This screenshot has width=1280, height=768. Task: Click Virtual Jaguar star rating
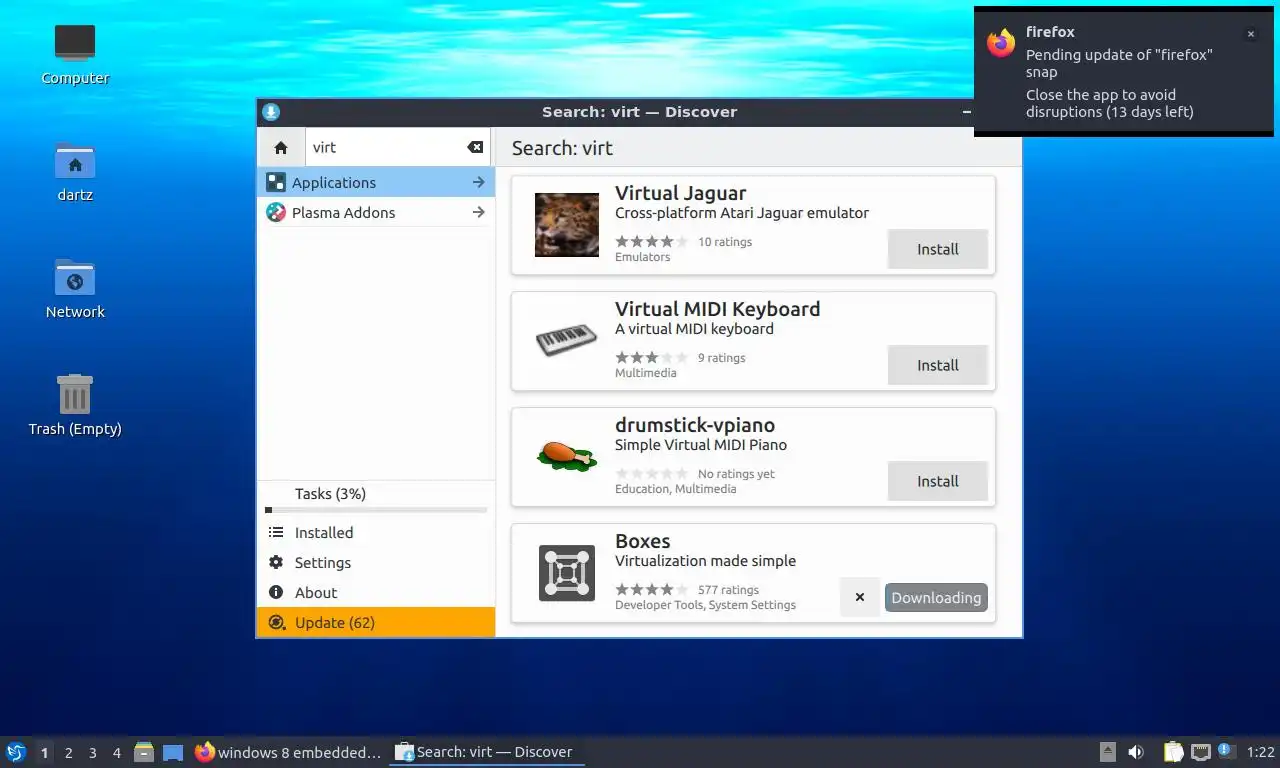pos(651,241)
